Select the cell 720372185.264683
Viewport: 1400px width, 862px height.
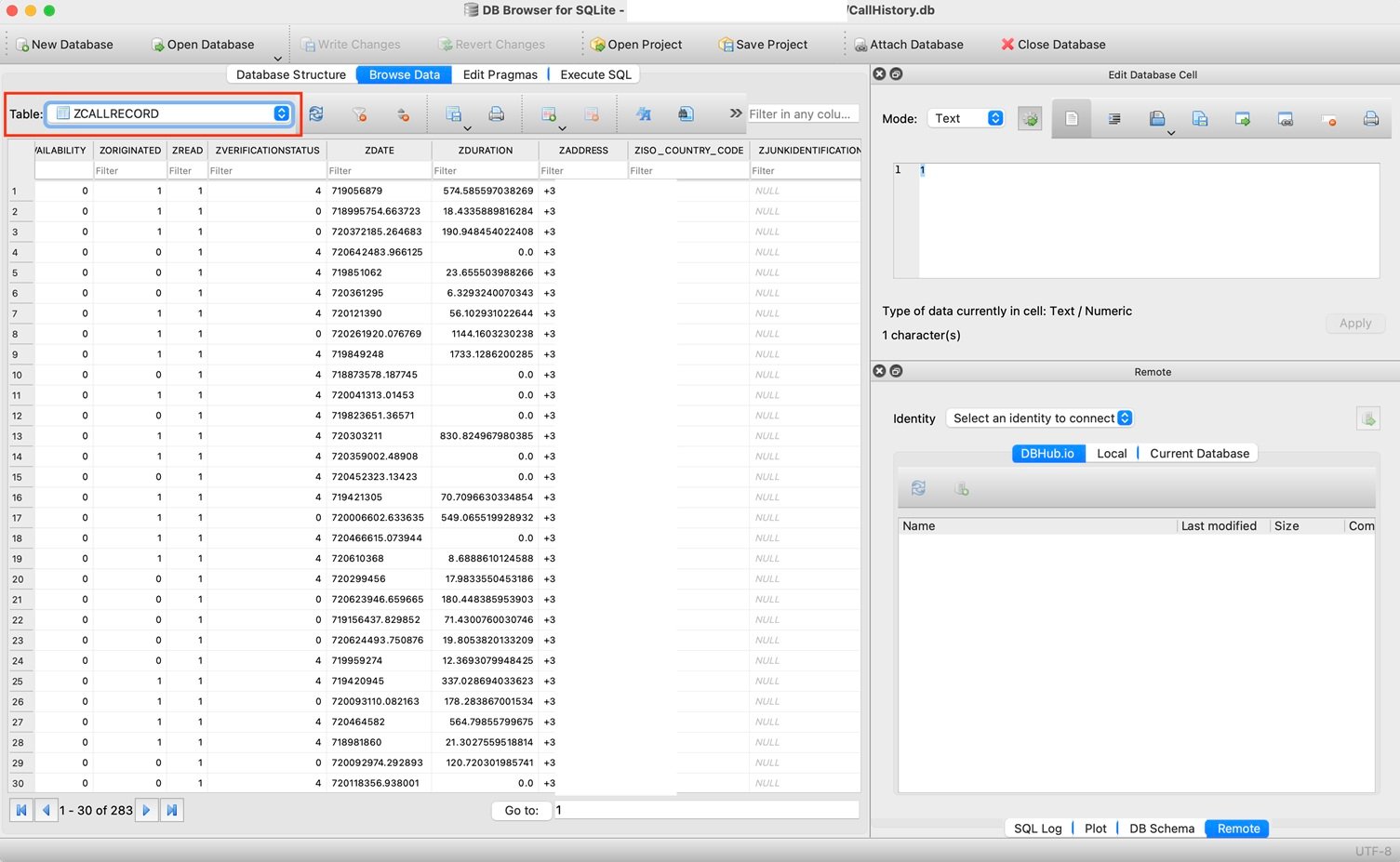pyautogui.click(x=380, y=232)
